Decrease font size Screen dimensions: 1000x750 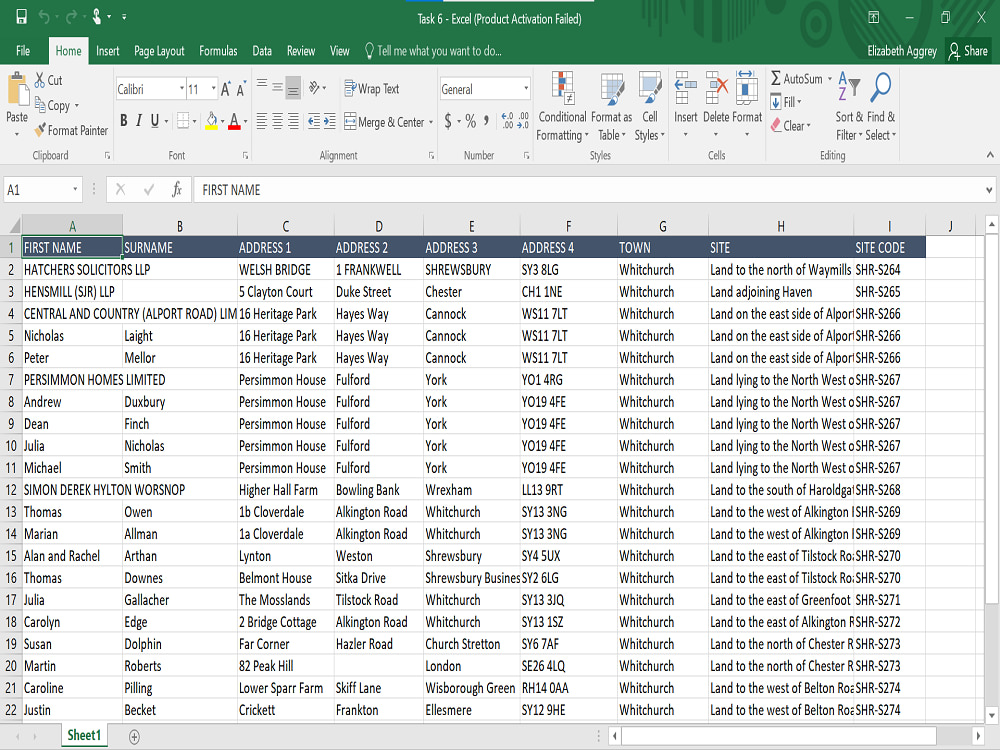click(x=240, y=89)
